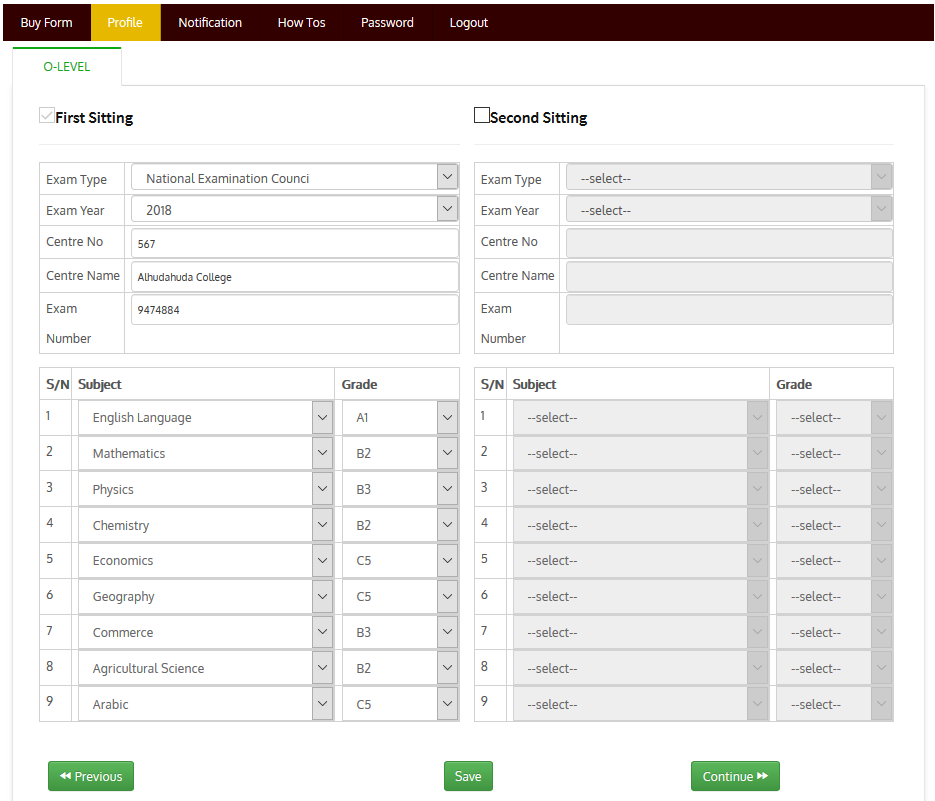
Task: Open grade dropdown for Agricultural Science
Action: pos(400,668)
